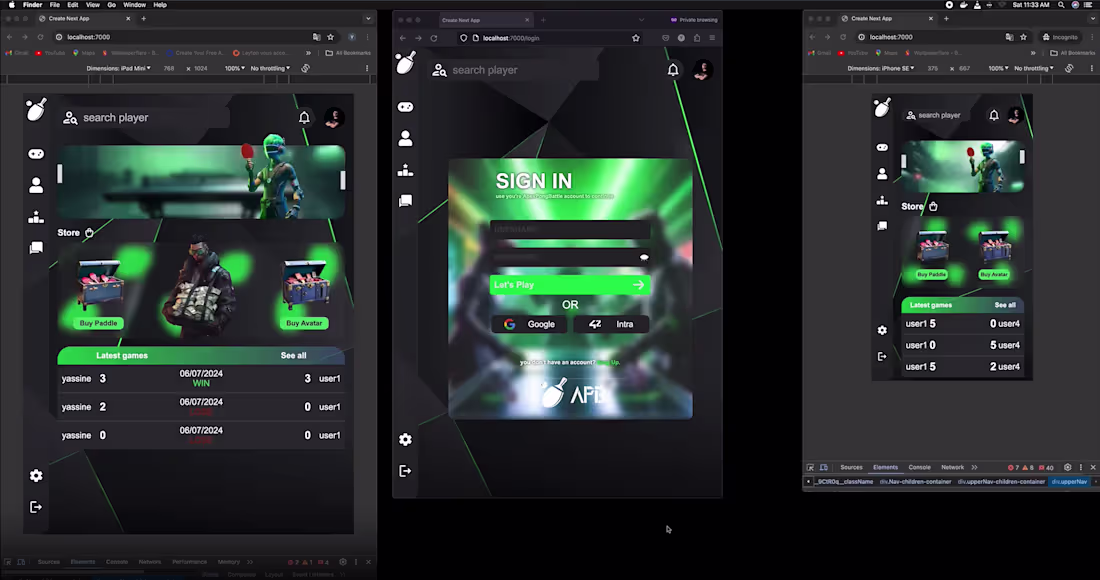Open the leaderboard icon in the login window sidebar
The image size is (1100, 580).
point(405,170)
